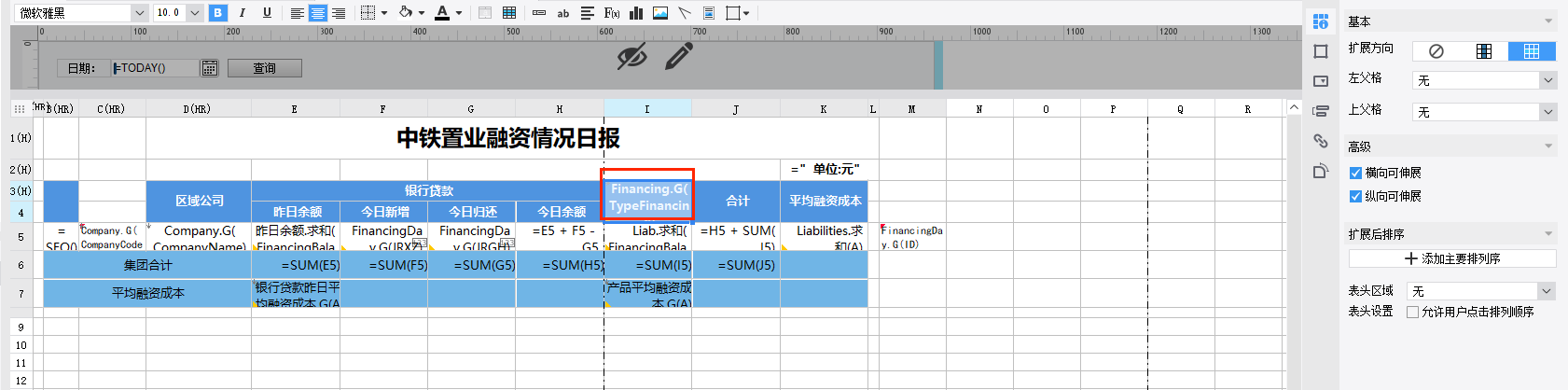Align cell text right
This screenshot has width=1568, height=390.
coord(339,13)
